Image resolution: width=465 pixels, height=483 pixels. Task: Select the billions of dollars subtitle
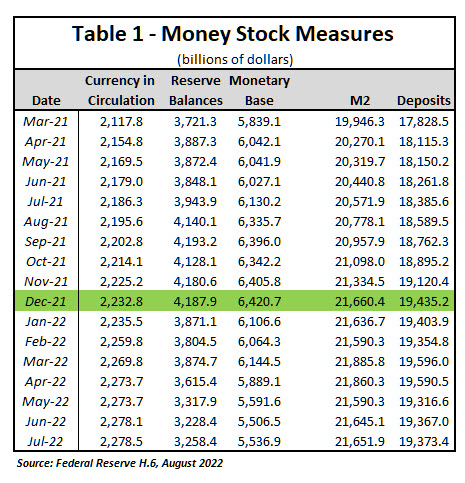[235, 59]
